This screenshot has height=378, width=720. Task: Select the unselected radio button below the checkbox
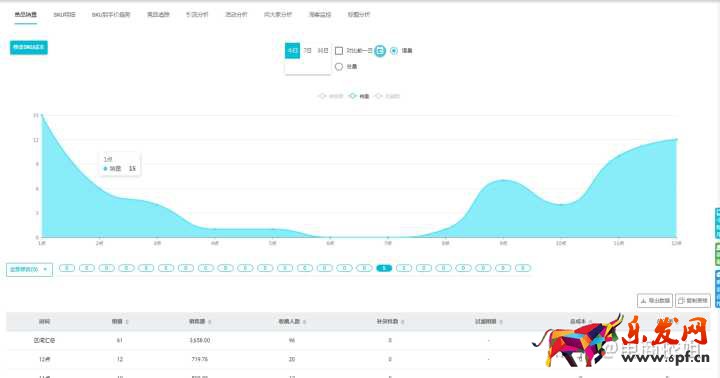pos(339,67)
